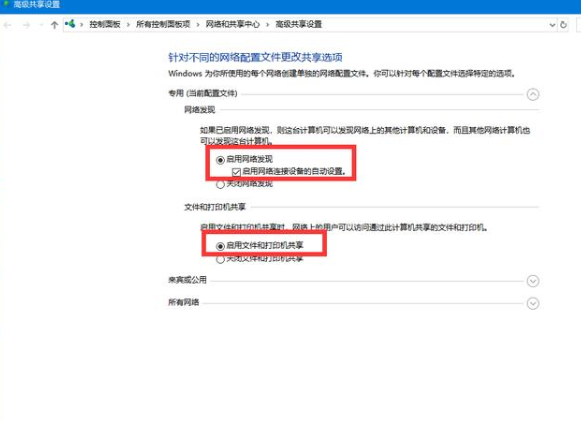Viewport: 581px width, 421px height.
Task: Click 高级共享设置 breadcrumb
Action: coord(299,24)
